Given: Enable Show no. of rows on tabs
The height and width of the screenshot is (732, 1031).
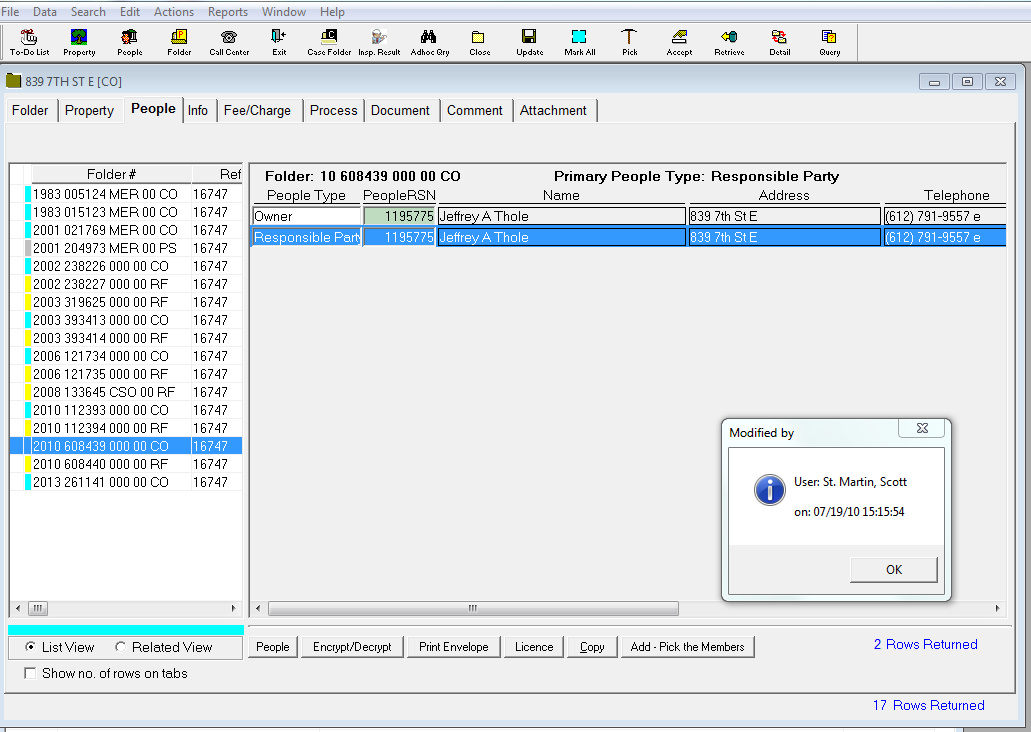Looking at the screenshot, I should pyautogui.click(x=30, y=673).
